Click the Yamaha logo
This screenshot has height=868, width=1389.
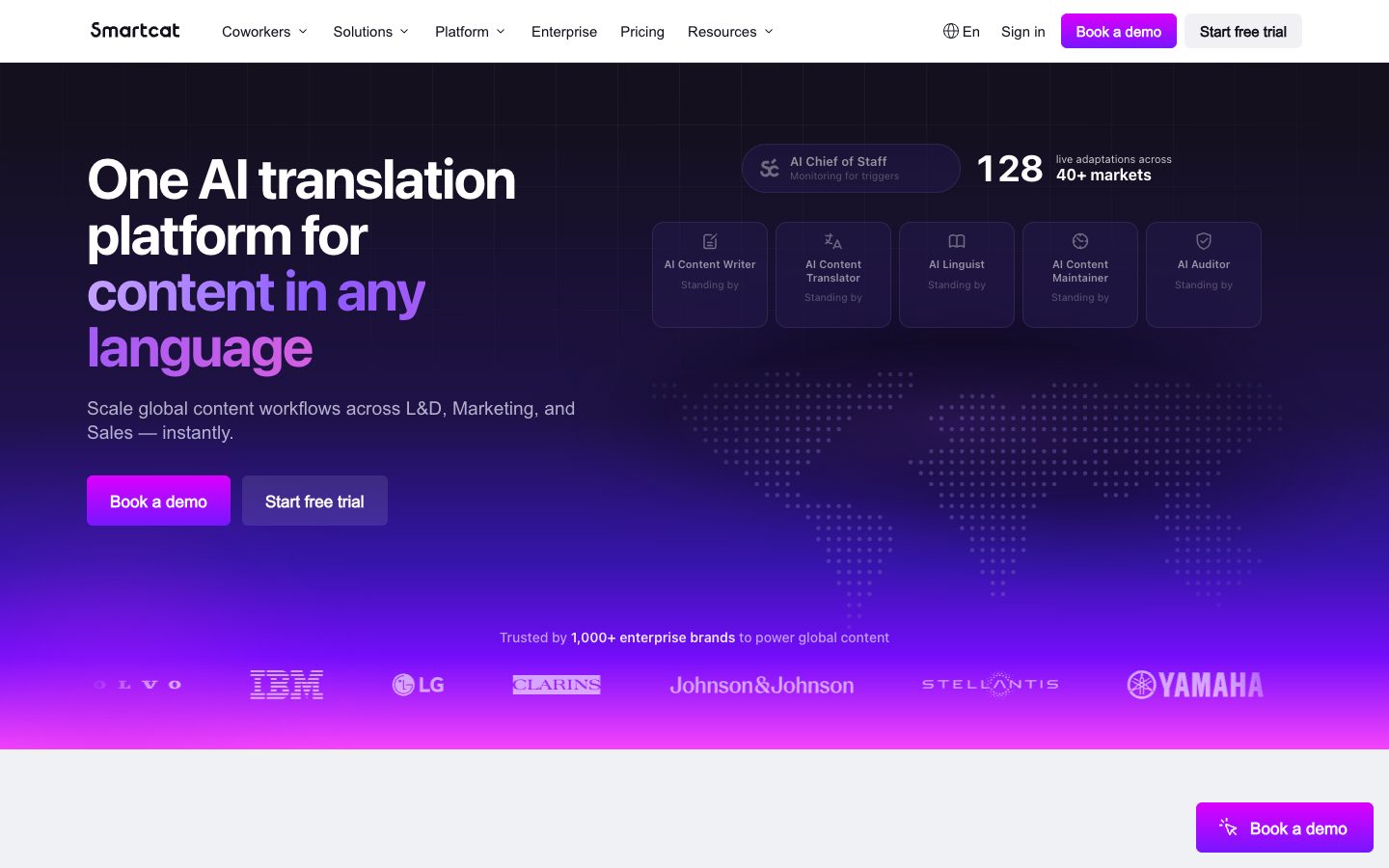pos(1195,685)
